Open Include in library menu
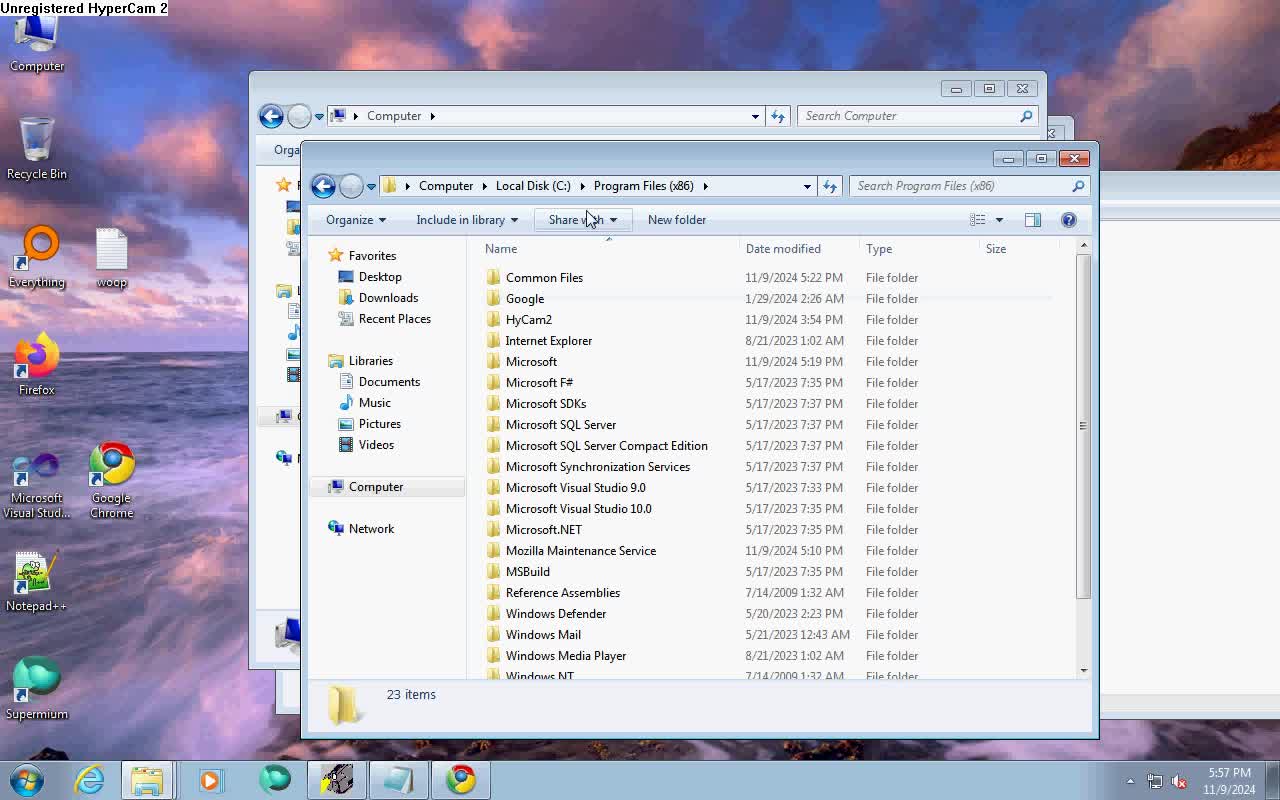Screen dimensions: 1280x800 click(467, 220)
